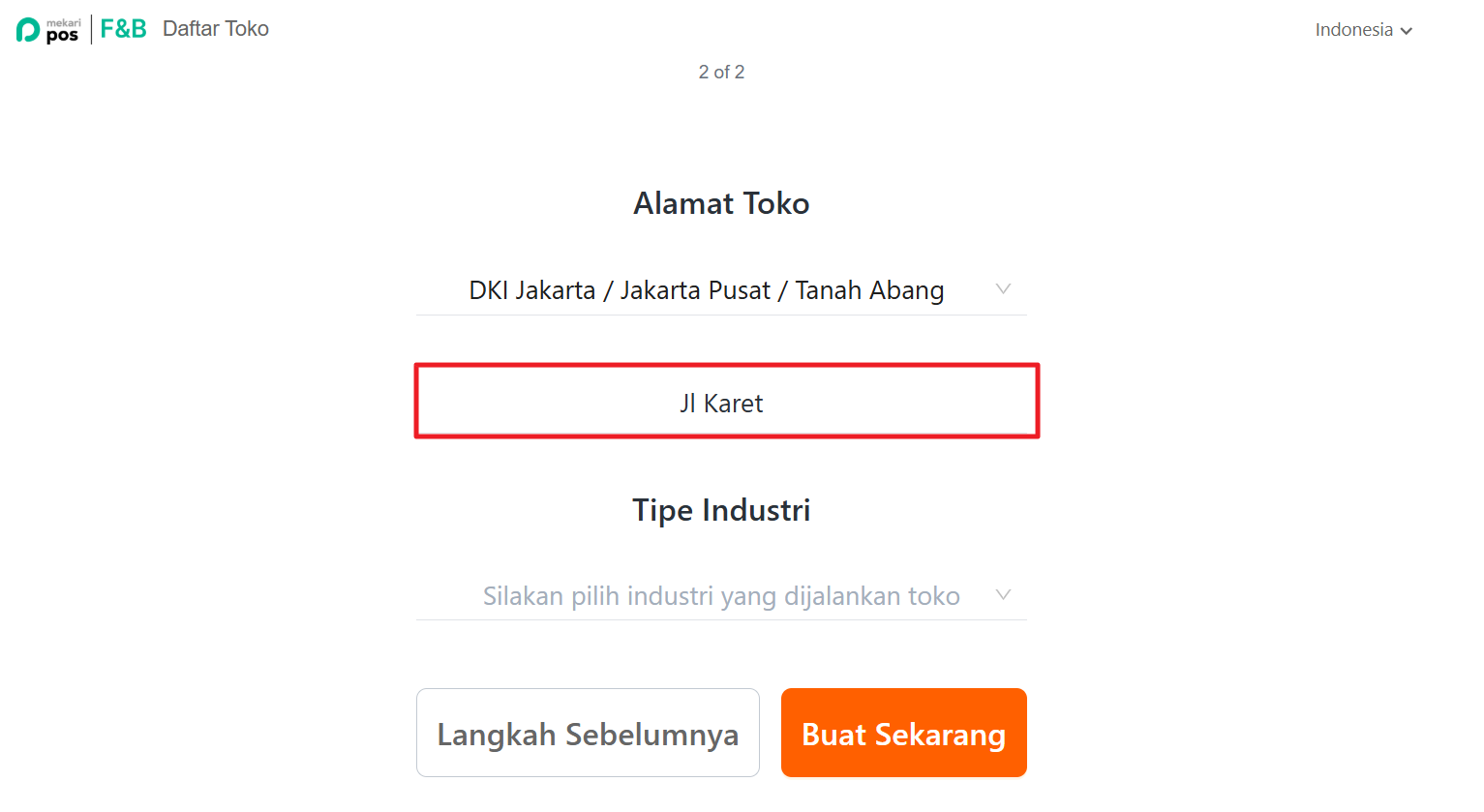
Task: Go back with Langkah Sebelumnya button
Action: point(588,734)
